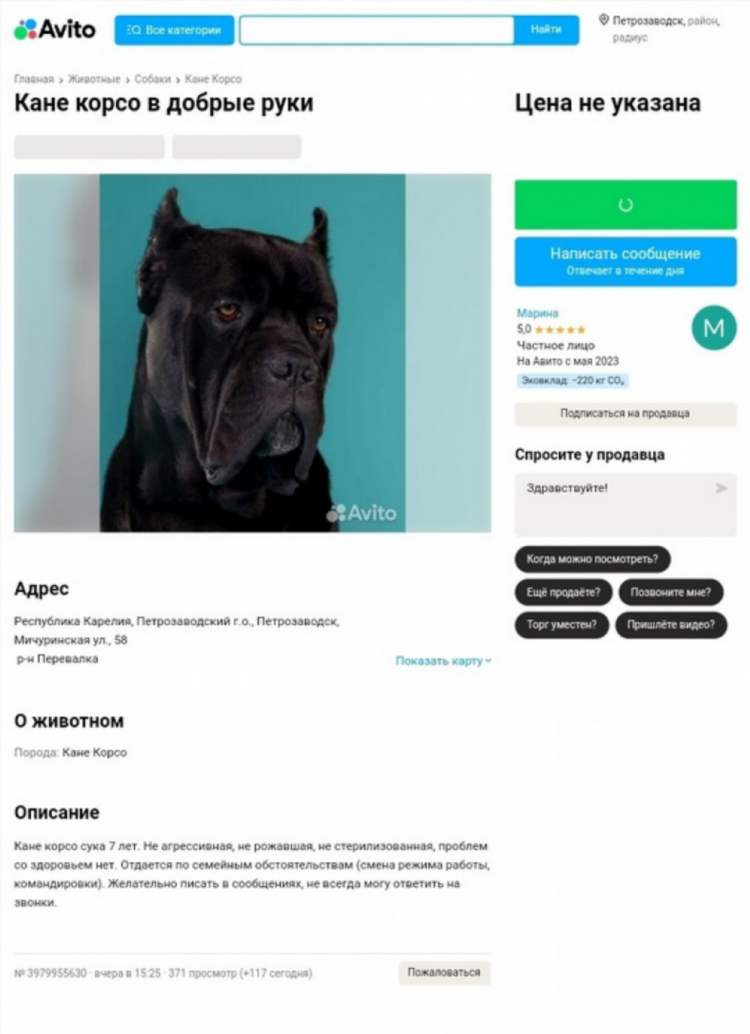Expand Показать карту map link
Screen dimensions: 750x1034
point(443,661)
